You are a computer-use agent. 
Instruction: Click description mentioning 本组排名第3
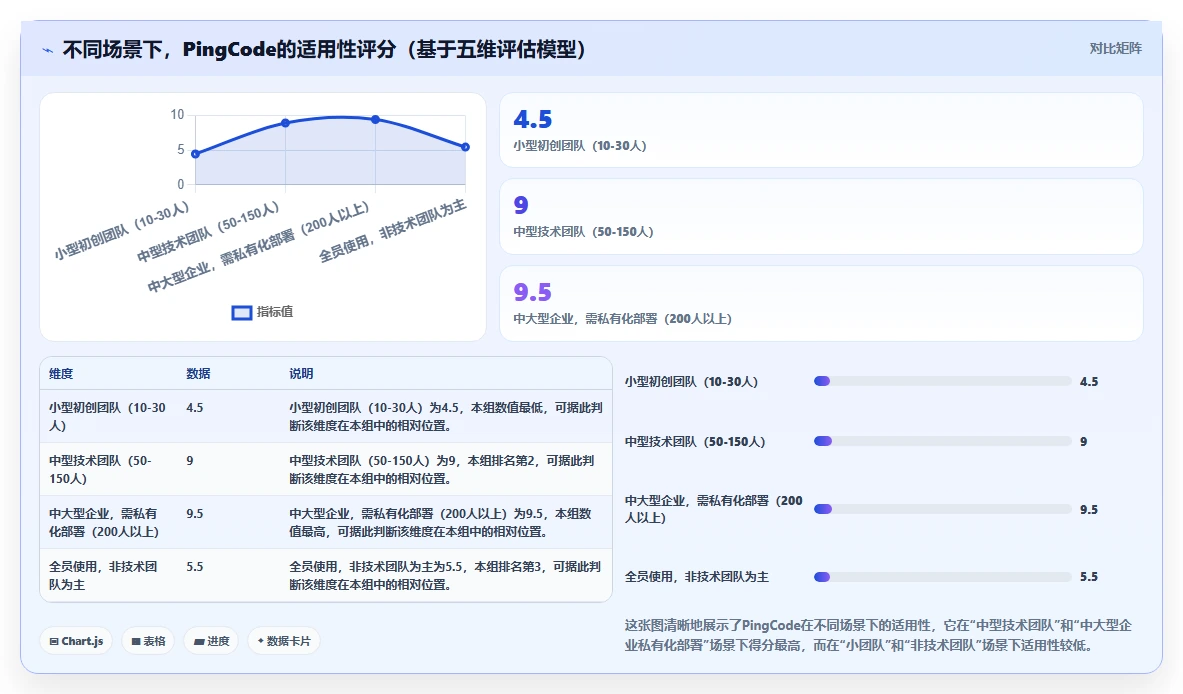(445, 576)
